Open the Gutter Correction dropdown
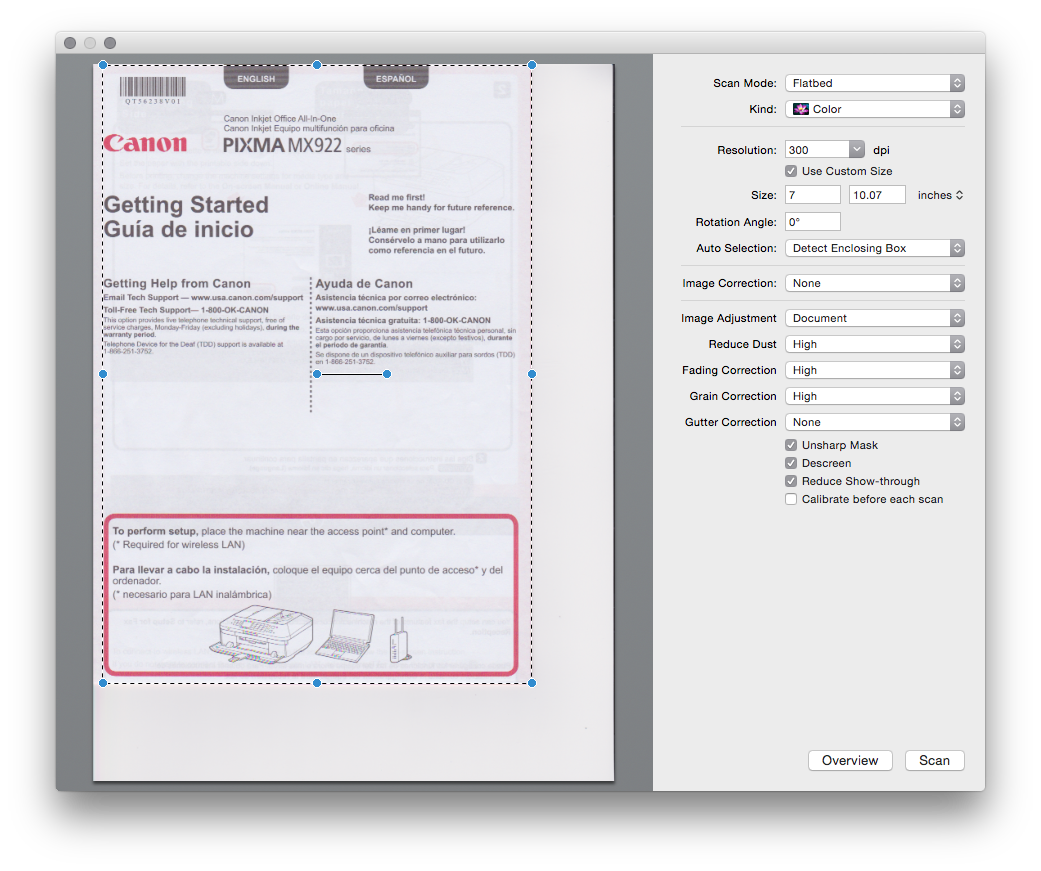1041x871 pixels. [x=874, y=421]
